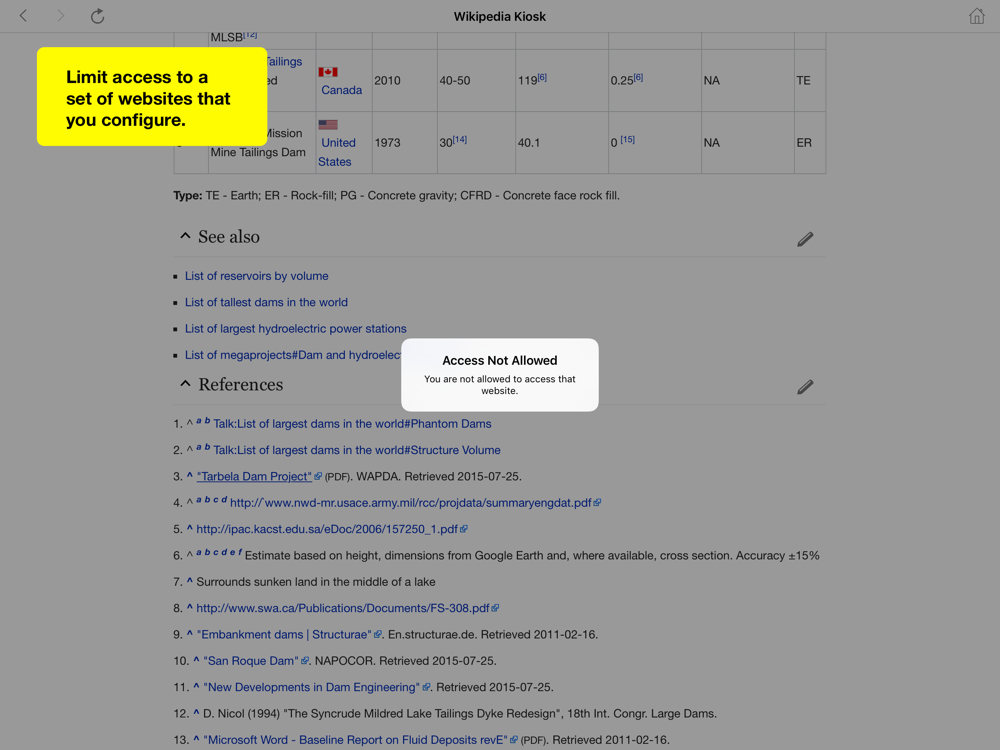Open the ipac.kacst.edu.sa PDF link
Image resolution: width=1000 pixels, height=750 pixels.
coord(327,529)
